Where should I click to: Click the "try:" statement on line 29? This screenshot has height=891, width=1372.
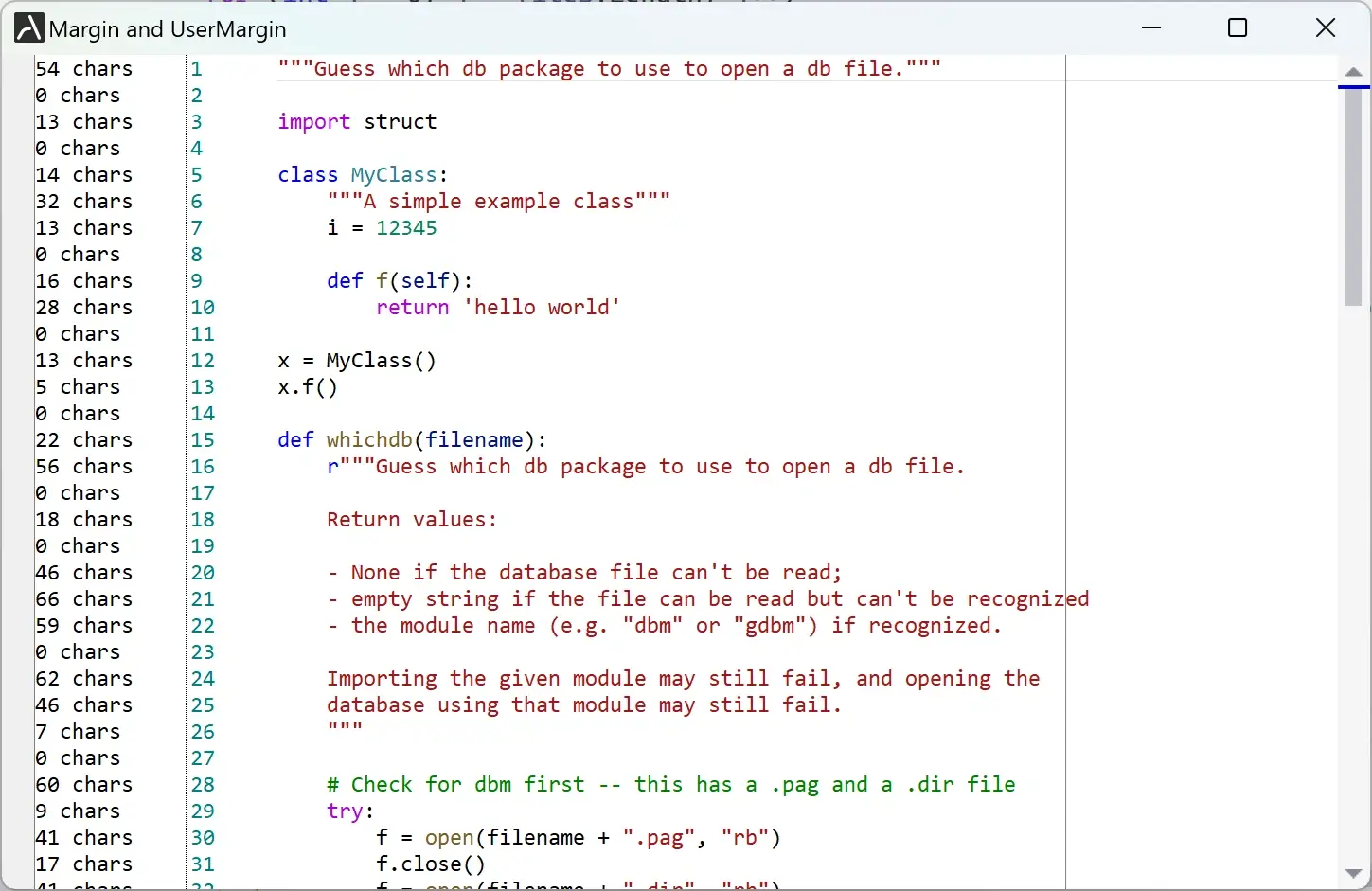click(349, 811)
